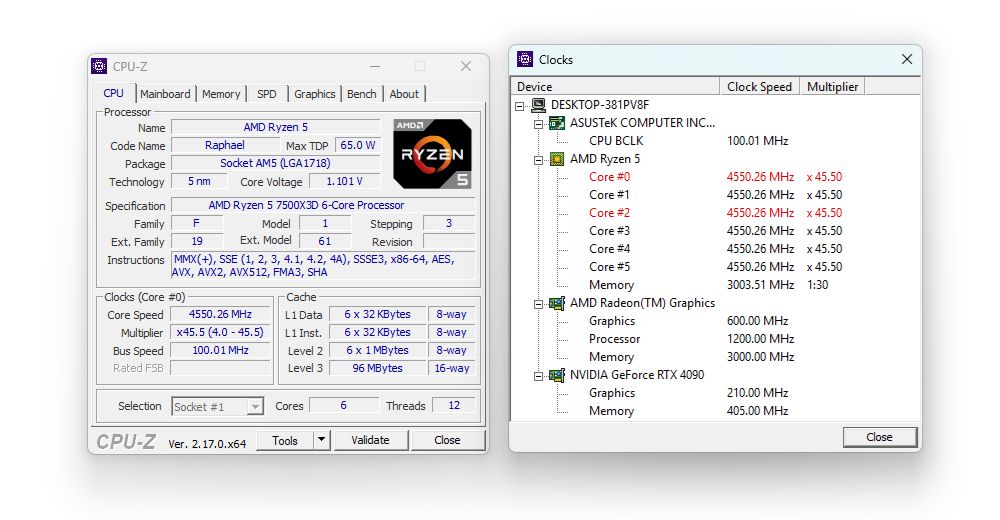Viewport: 1000px width, 520px height.
Task: Switch to the Graphics tab
Action: tap(314, 94)
